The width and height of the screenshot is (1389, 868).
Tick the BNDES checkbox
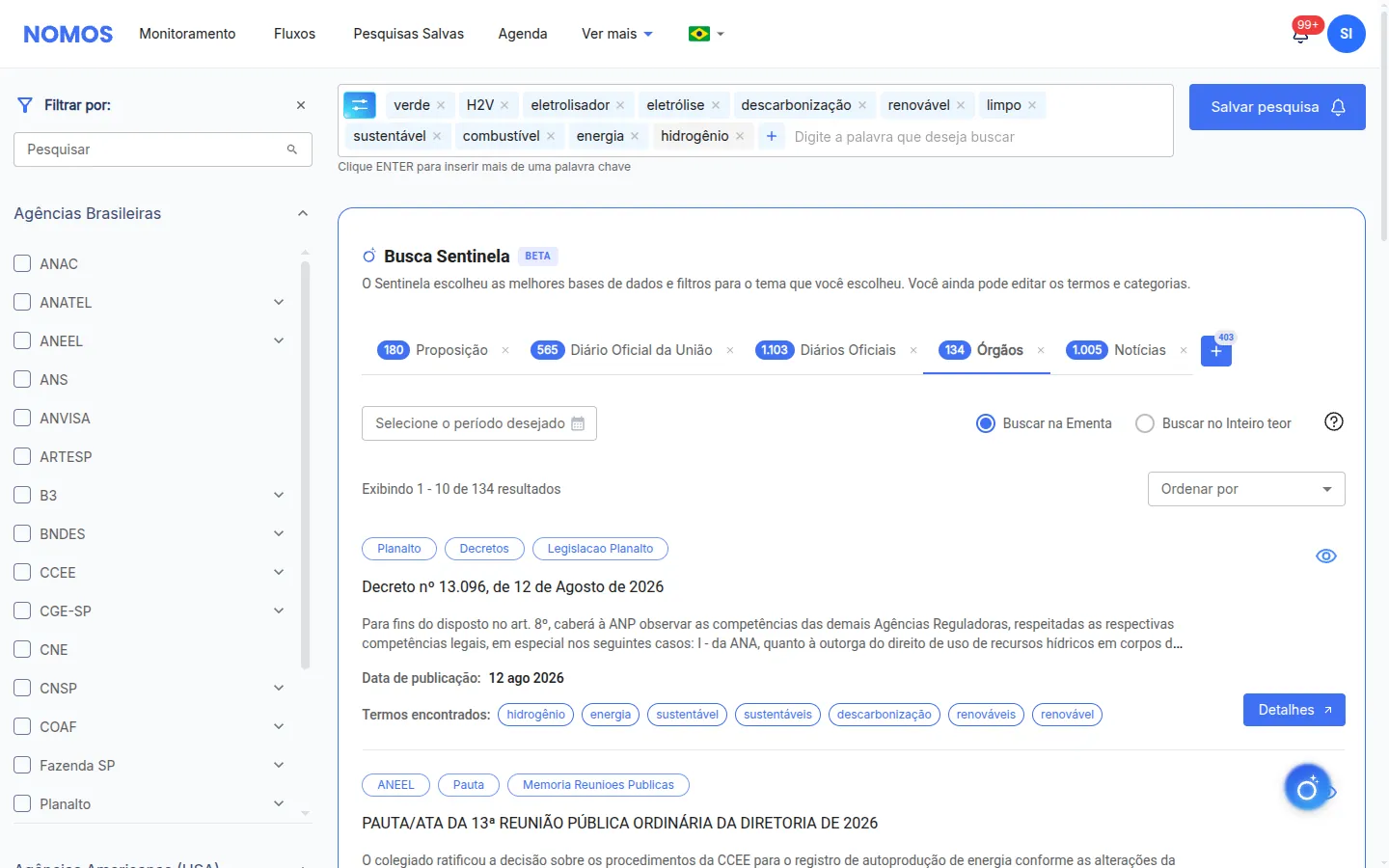point(22,533)
